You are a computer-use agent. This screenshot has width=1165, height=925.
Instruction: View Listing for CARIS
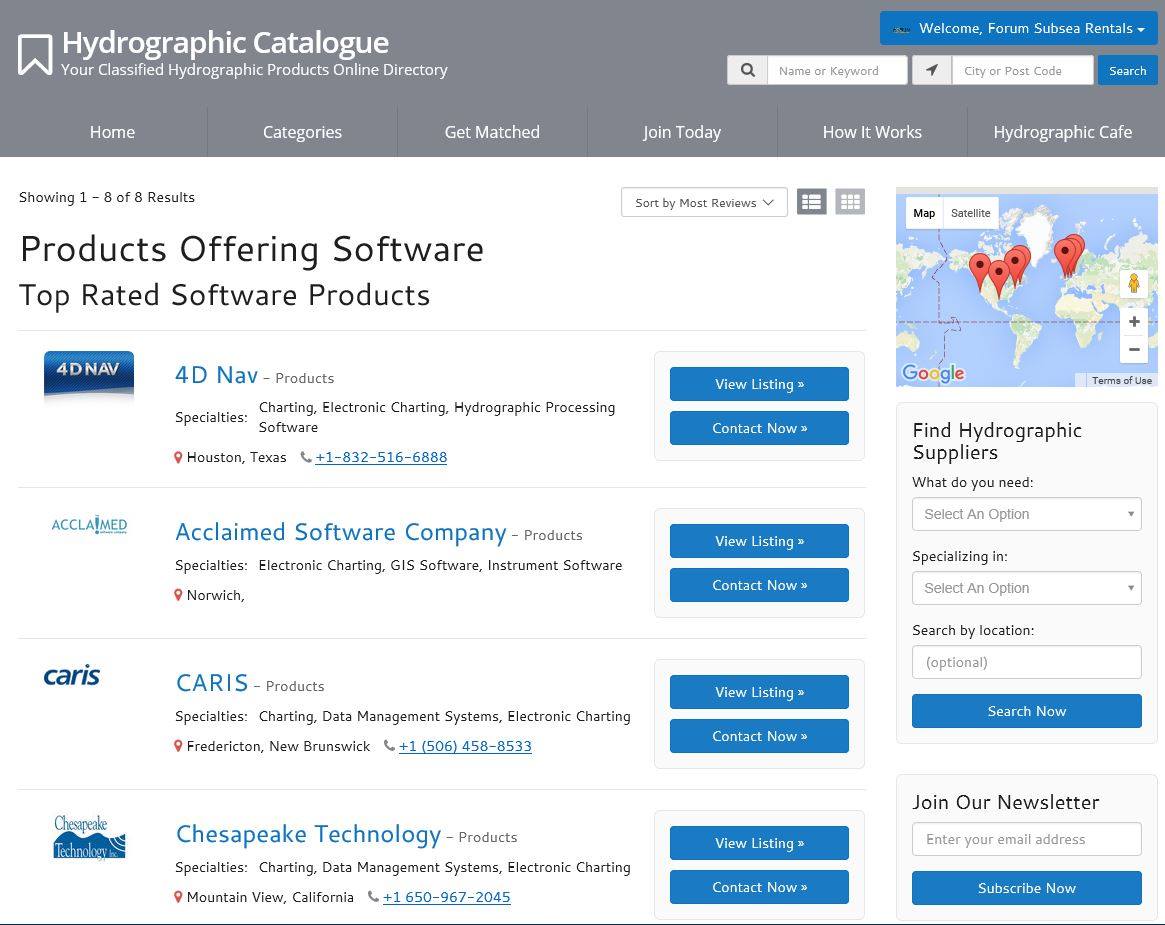point(759,692)
